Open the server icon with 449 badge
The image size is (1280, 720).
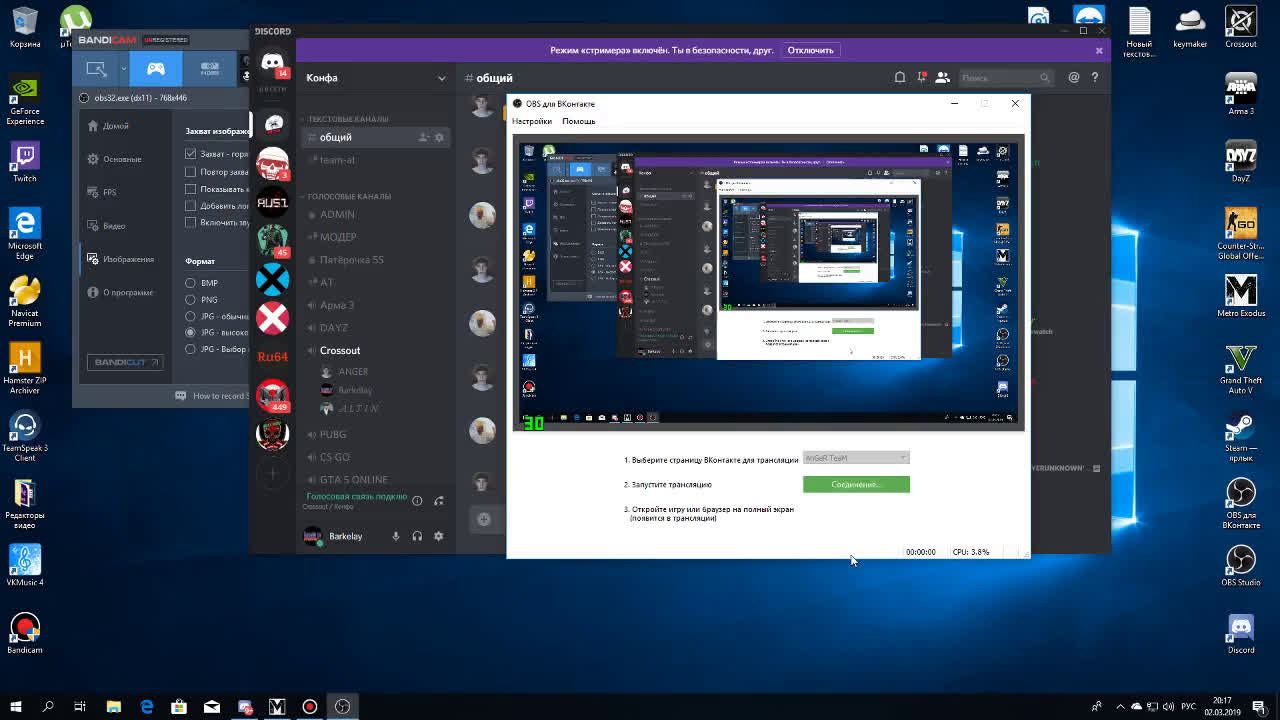(x=272, y=396)
